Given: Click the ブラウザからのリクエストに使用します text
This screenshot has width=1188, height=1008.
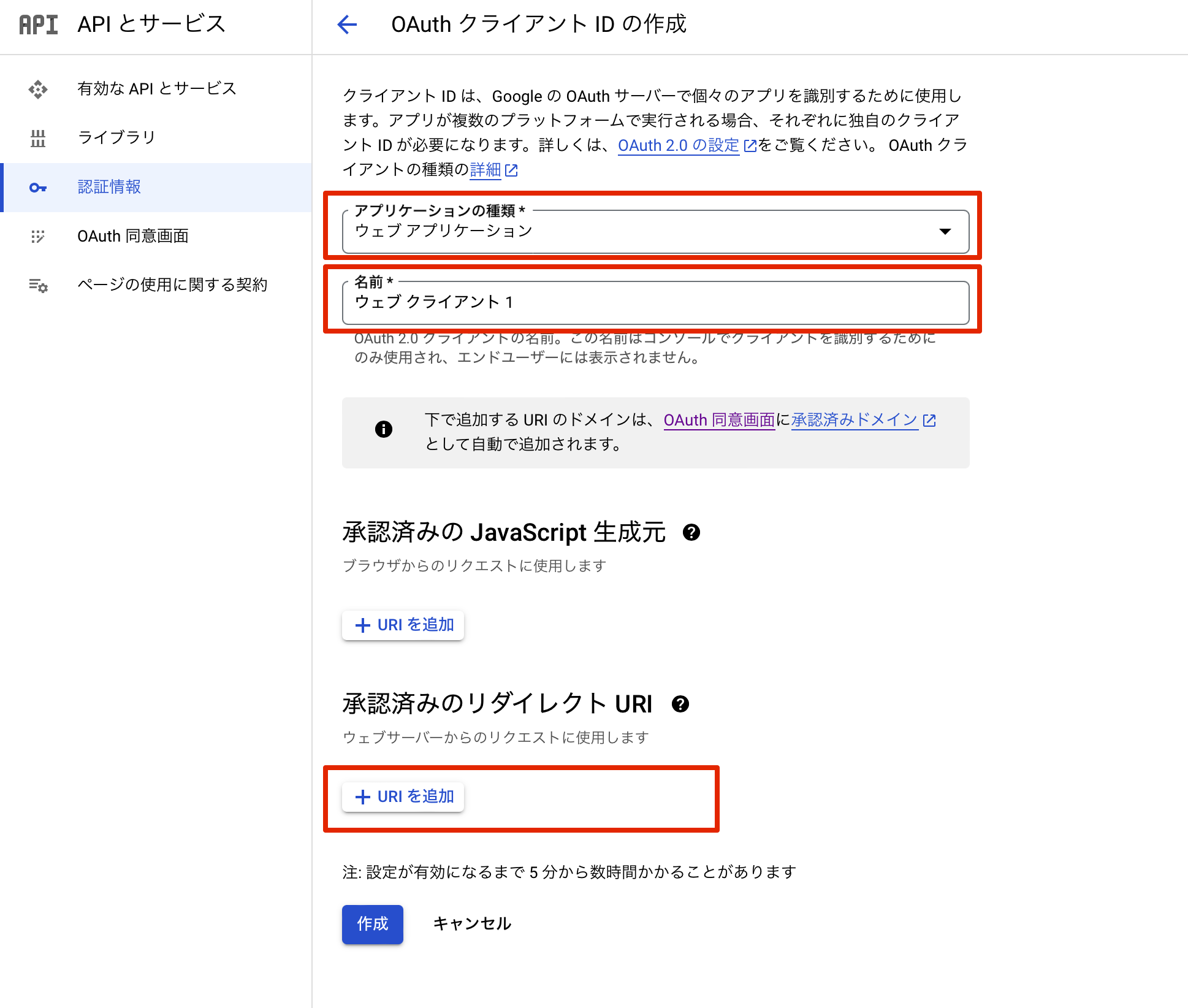Looking at the screenshot, I should 474,566.
